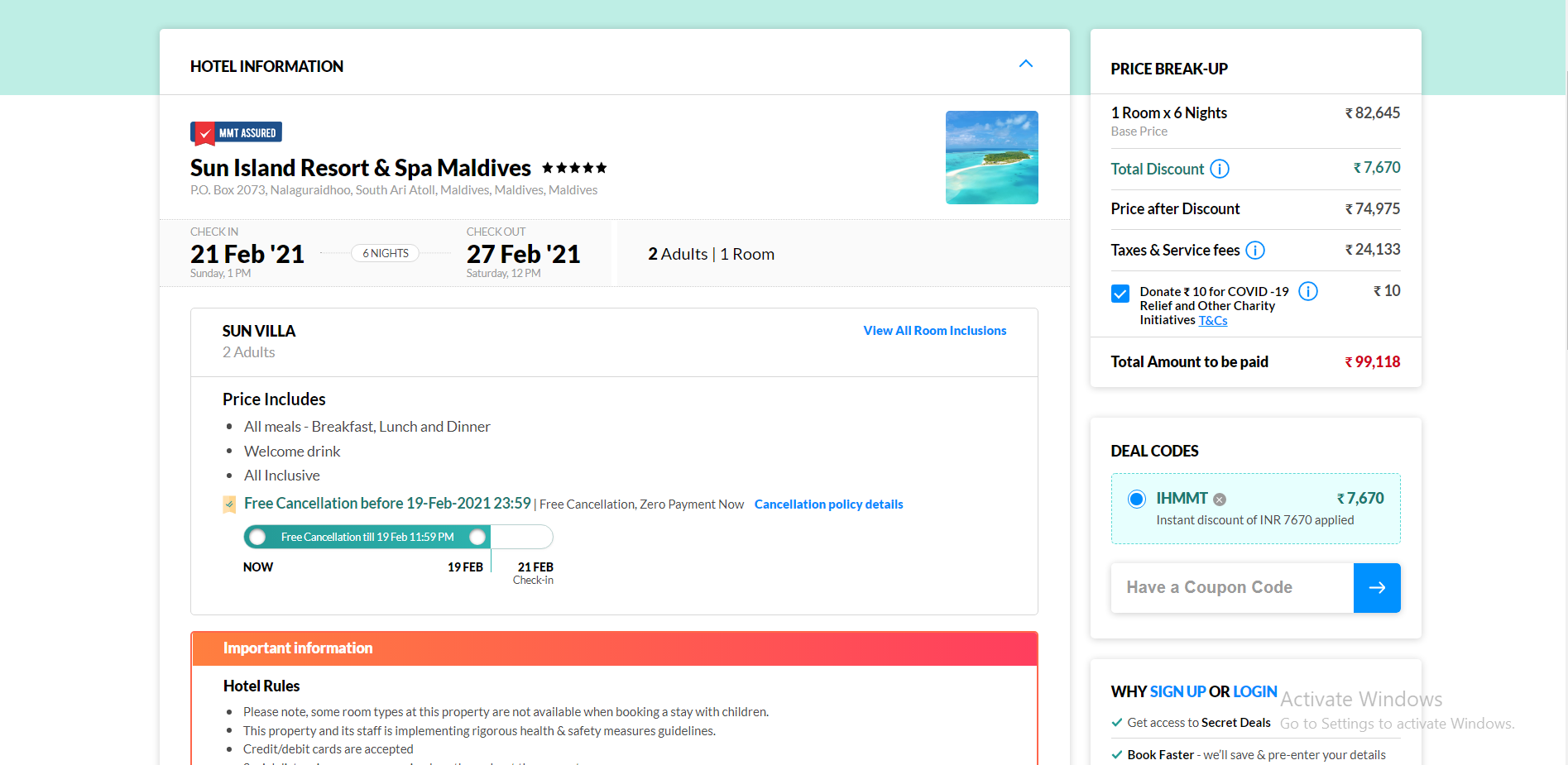Viewport: 1568px width, 765px height.
Task: Click the free cancellation badge icon
Action: coord(229,504)
